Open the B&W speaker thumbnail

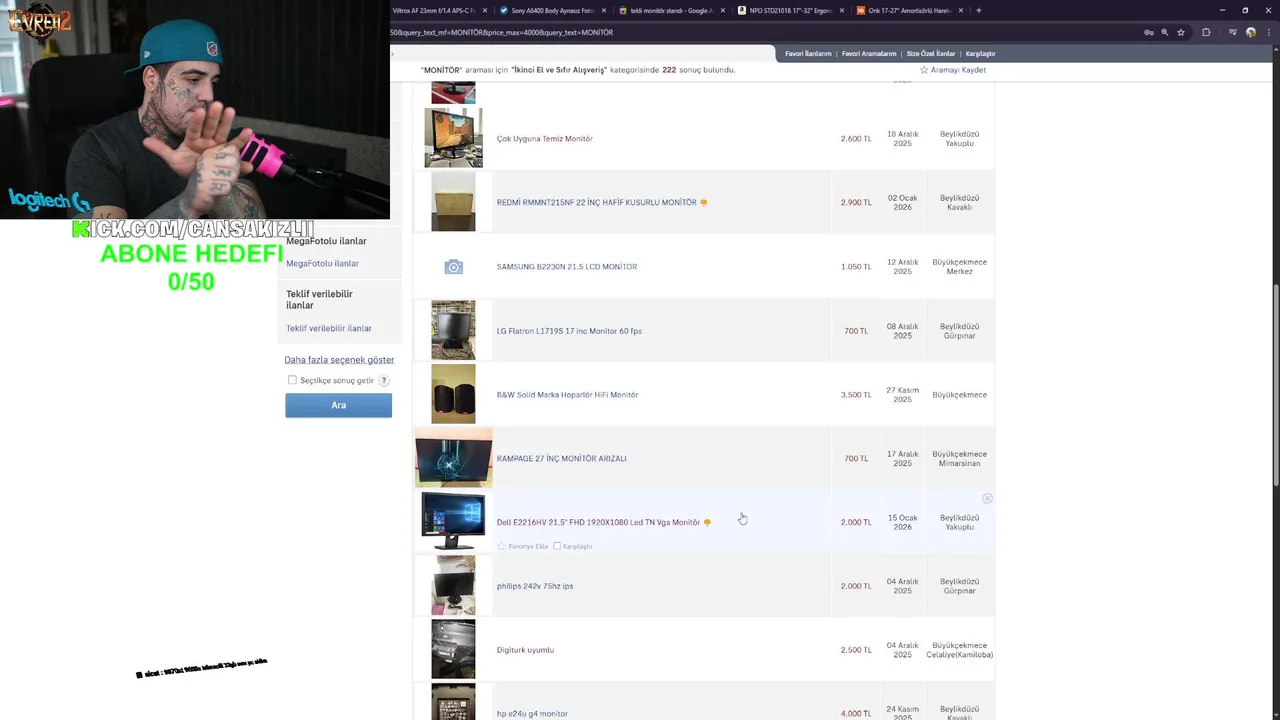[453, 394]
